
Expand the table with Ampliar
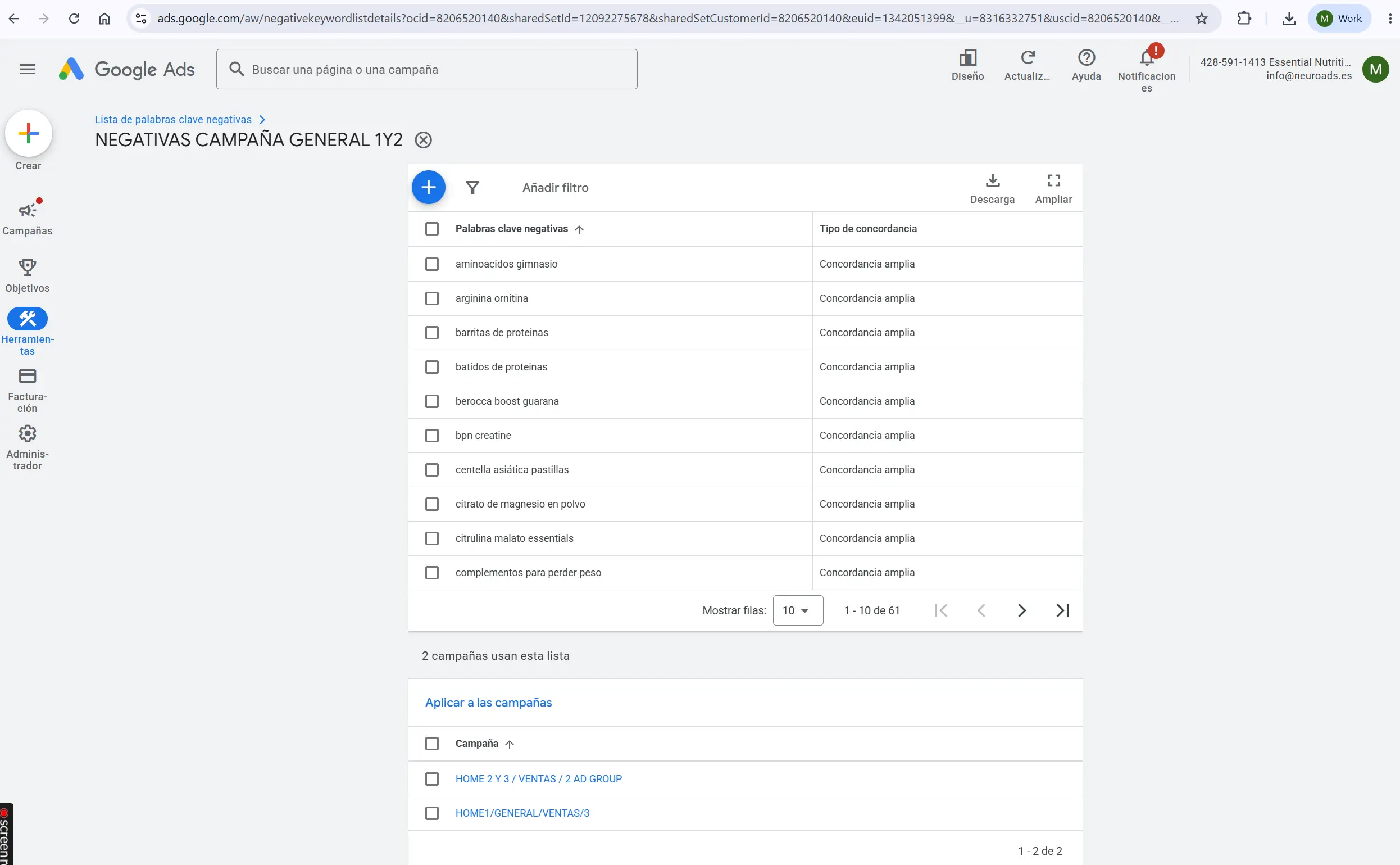point(1053,188)
